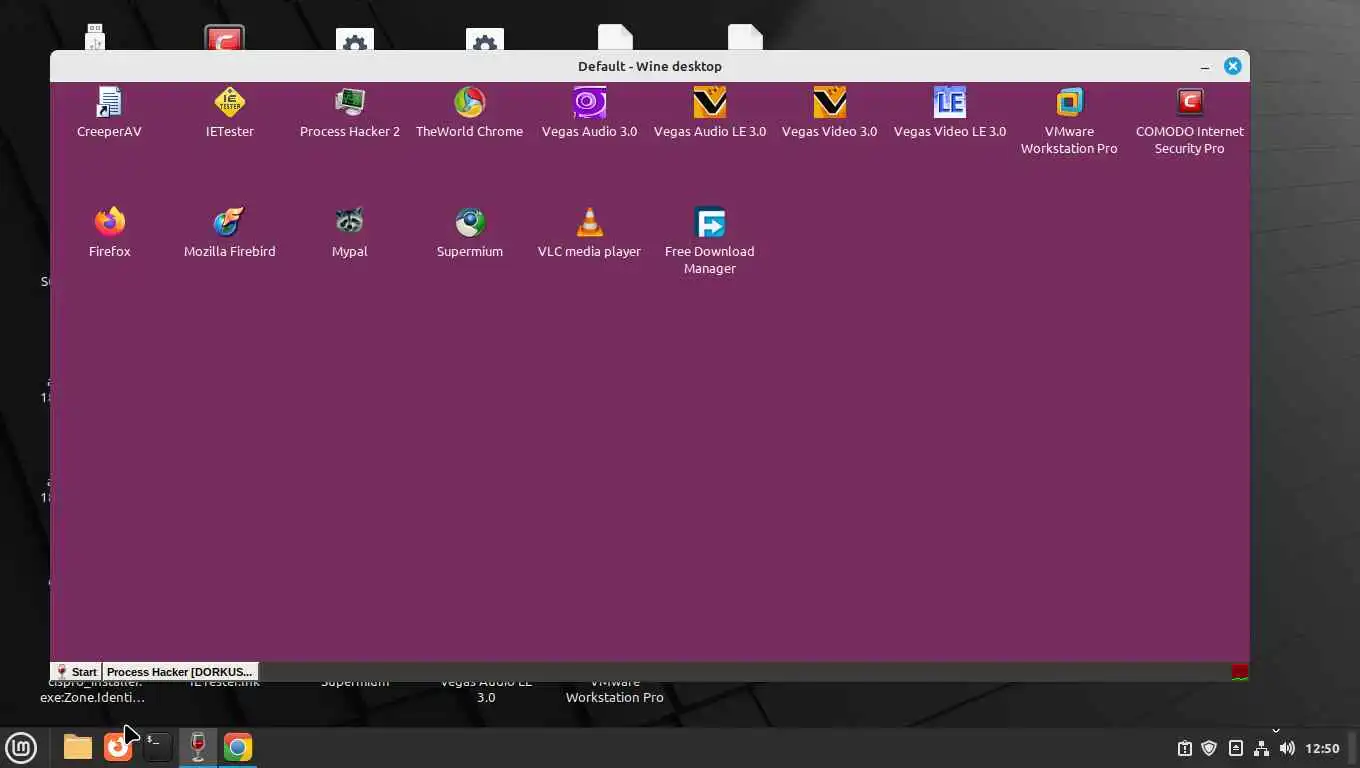Open the network icon in the system tray
The height and width of the screenshot is (768, 1360).
point(1262,748)
